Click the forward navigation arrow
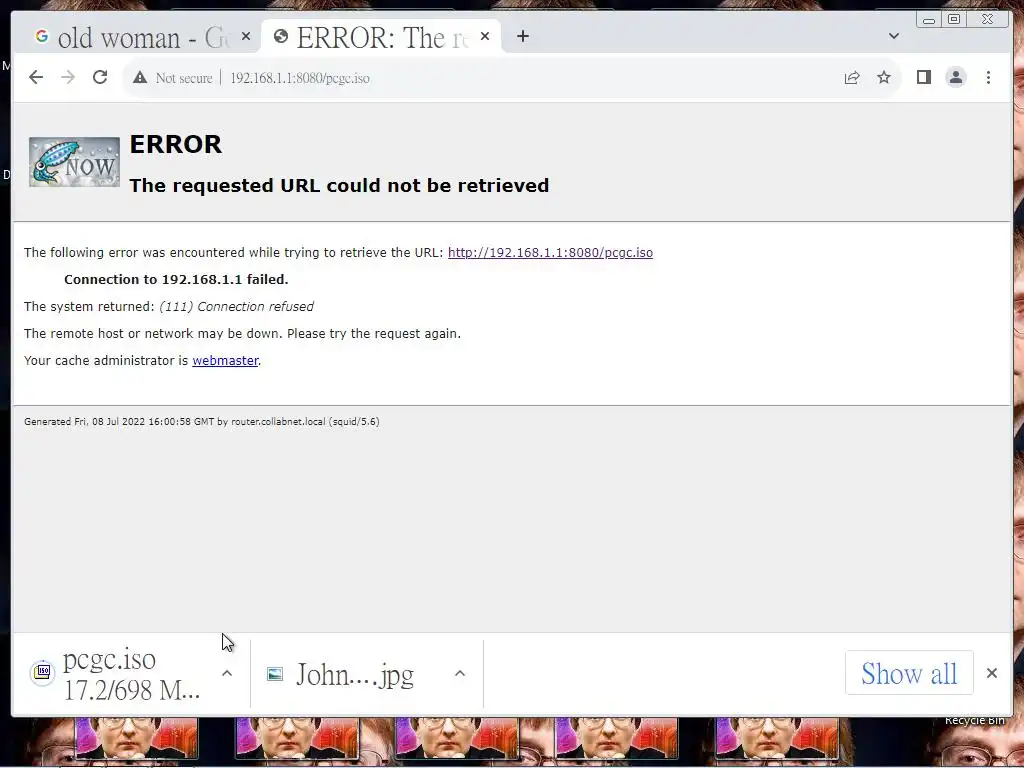 coord(68,78)
